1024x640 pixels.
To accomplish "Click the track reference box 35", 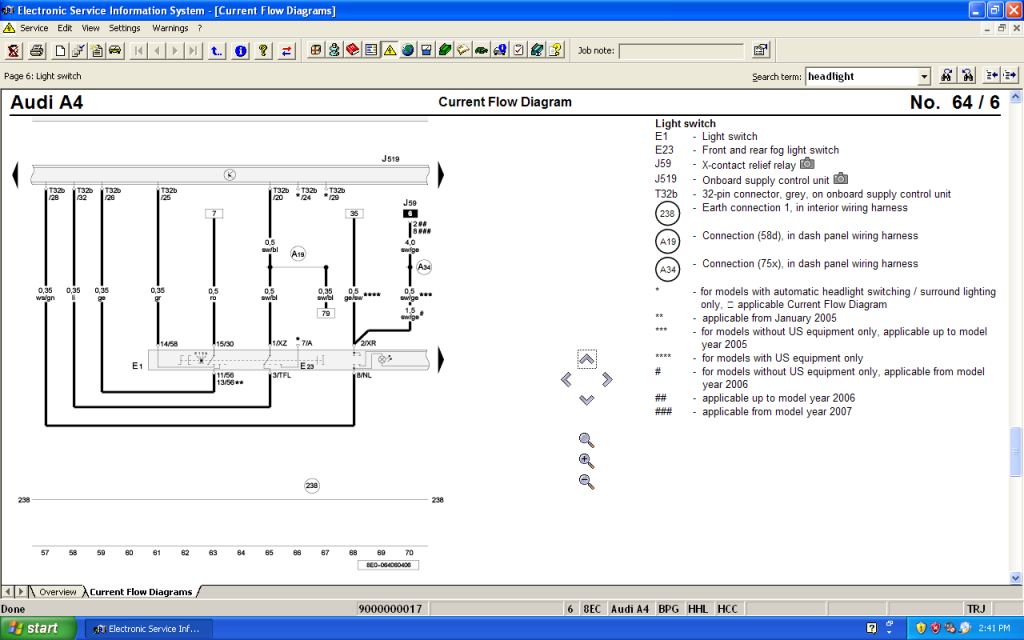I will pos(354,214).
